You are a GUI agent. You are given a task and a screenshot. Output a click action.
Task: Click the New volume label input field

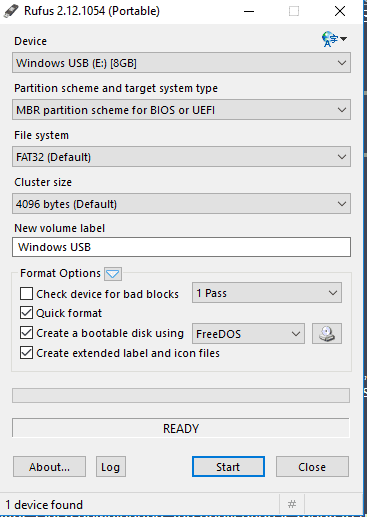[x=181, y=247]
